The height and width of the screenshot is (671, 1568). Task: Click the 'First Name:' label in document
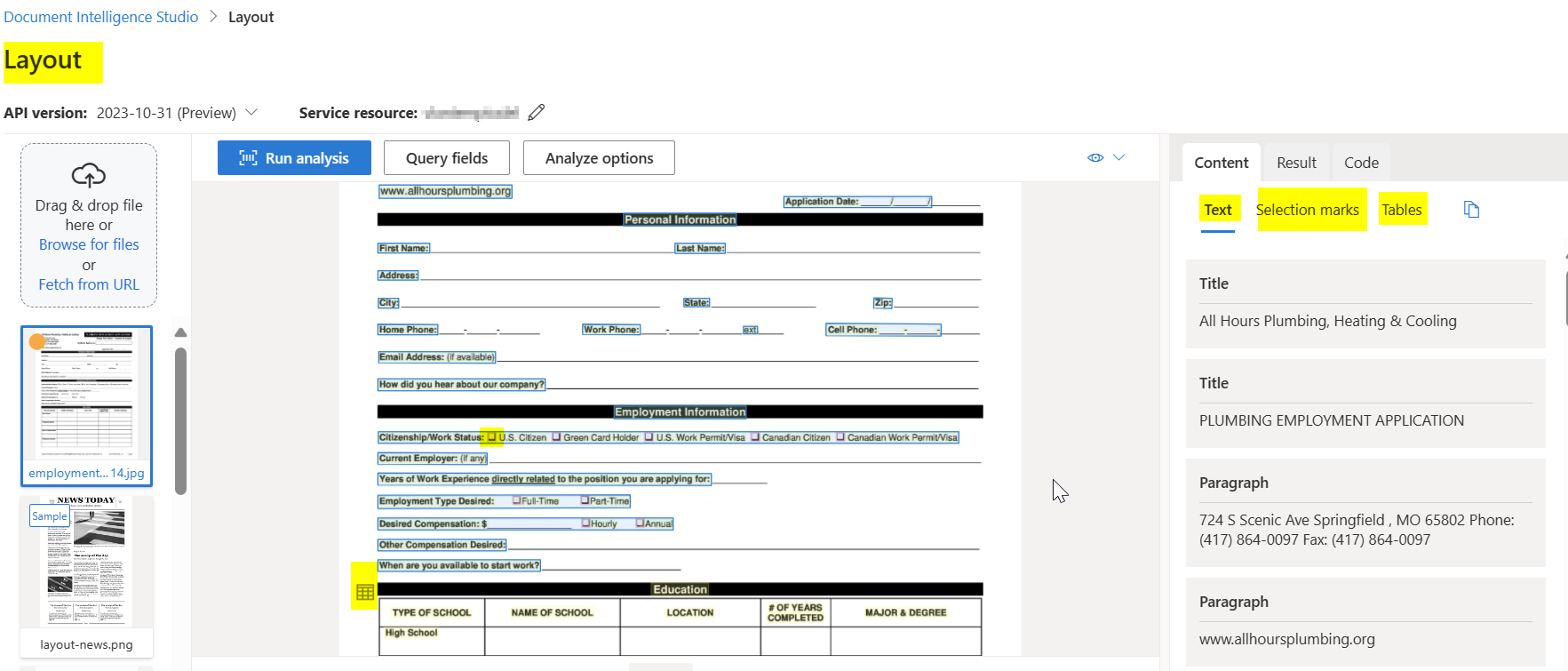pos(403,248)
